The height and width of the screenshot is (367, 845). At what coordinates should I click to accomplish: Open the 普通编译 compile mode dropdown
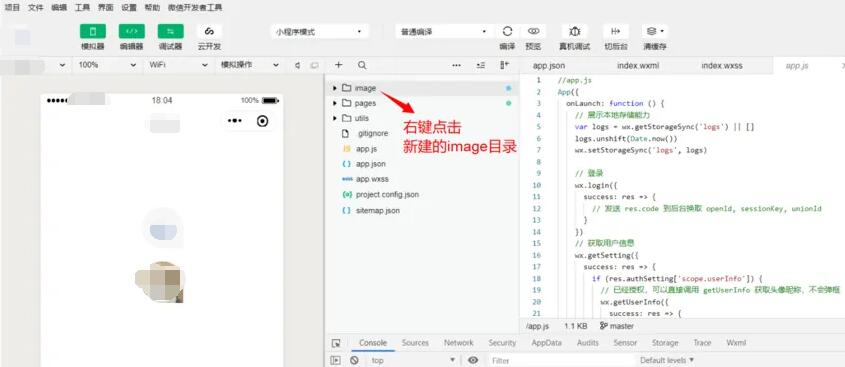444,32
